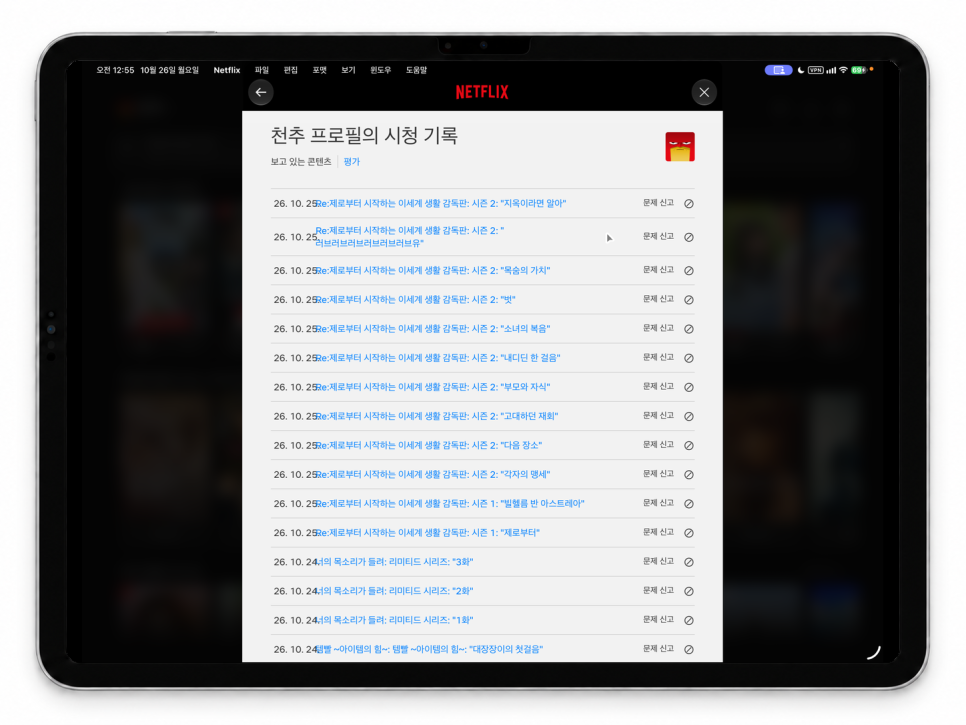Image resolution: width=966 pixels, height=725 pixels.
Task: Hide the 리미티드 시리즈 "3화" entry
Action: click(x=689, y=562)
